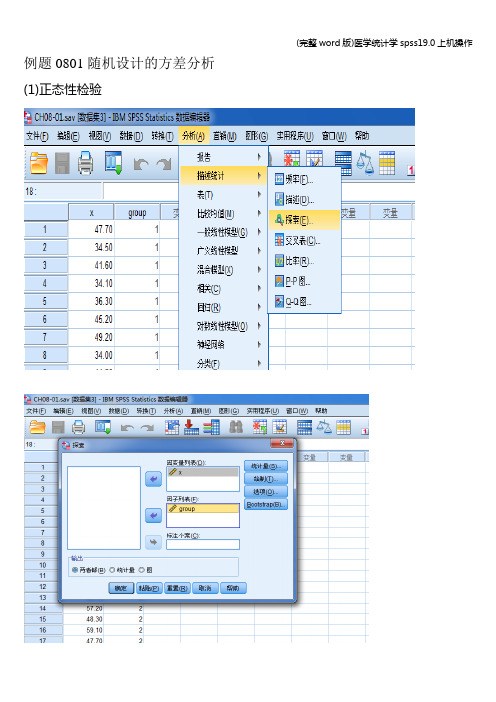This screenshot has height=702, width=496.
Task: Choose 描述(D)... in 描述统计 submenu
Action: (x=304, y=200)
